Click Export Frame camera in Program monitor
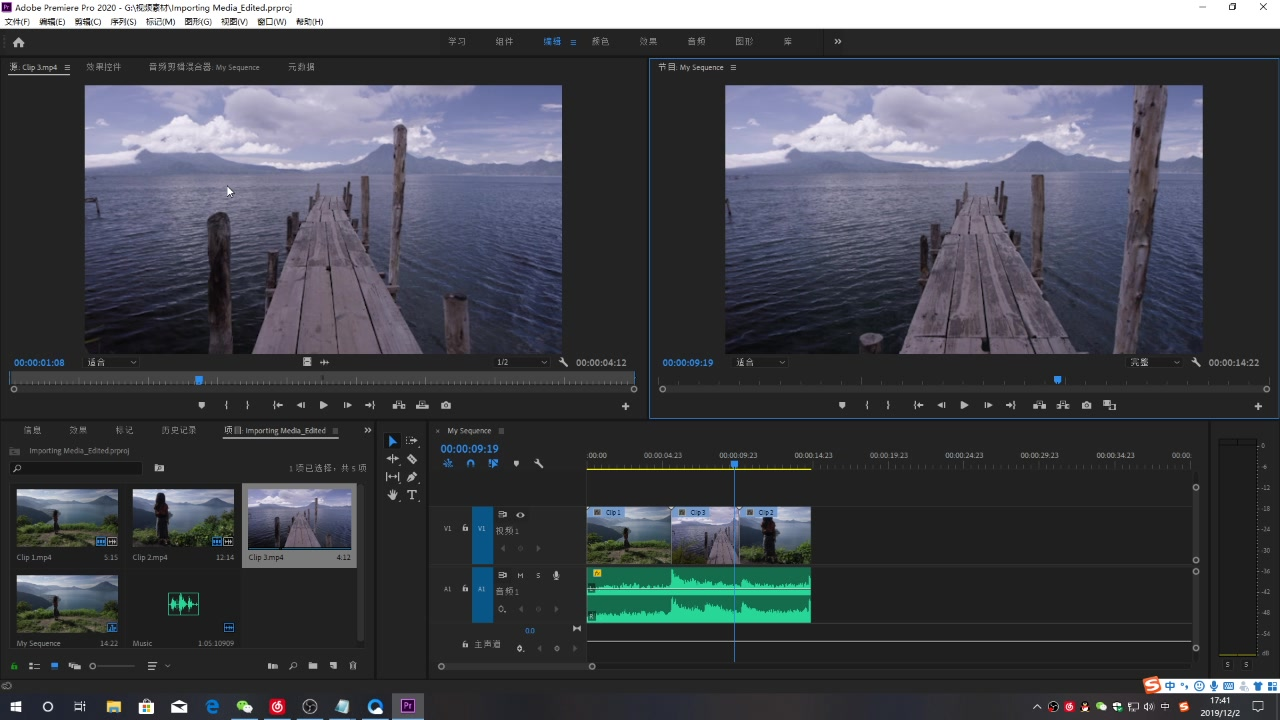1280x720 pixels. coord(1086,405)
